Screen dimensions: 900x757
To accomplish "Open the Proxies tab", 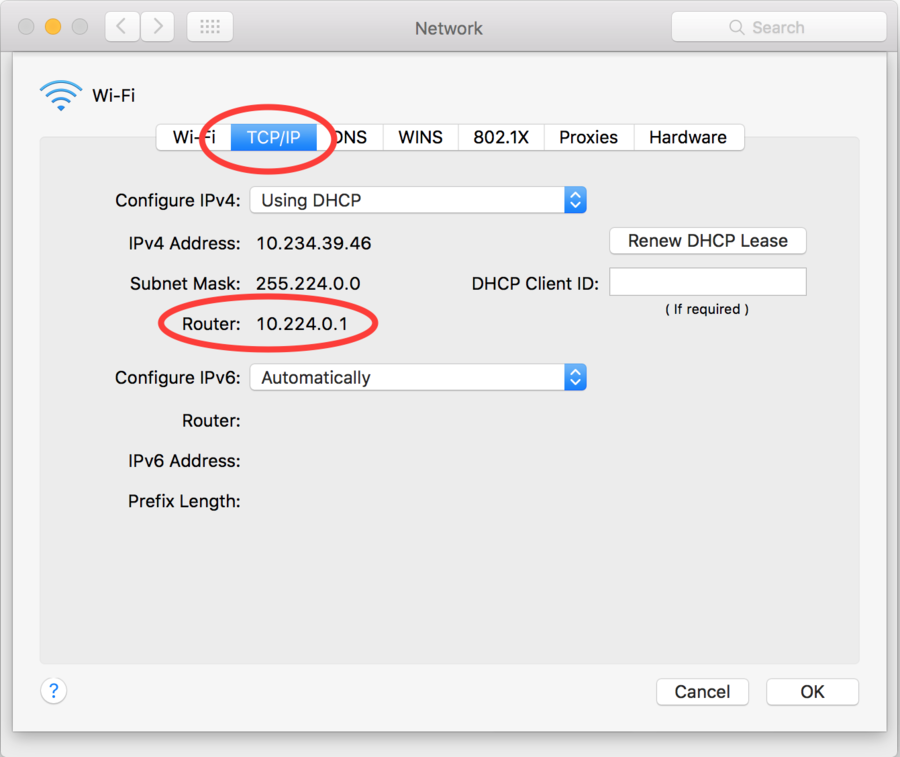I will (x=588, y=137).
